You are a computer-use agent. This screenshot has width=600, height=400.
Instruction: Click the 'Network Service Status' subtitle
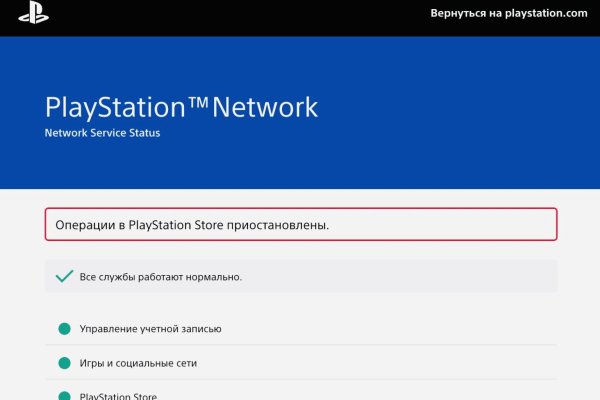click(102, 133)
